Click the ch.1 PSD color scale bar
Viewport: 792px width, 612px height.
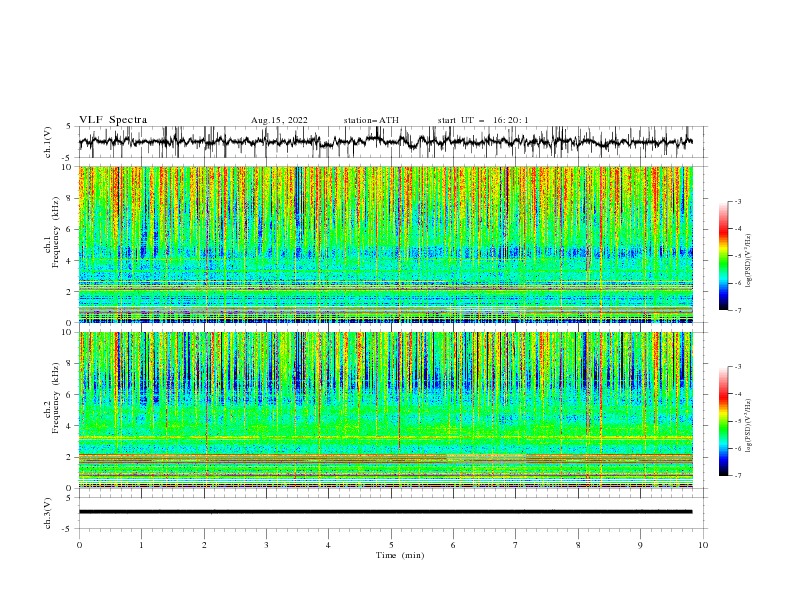[x=723, y=256]
